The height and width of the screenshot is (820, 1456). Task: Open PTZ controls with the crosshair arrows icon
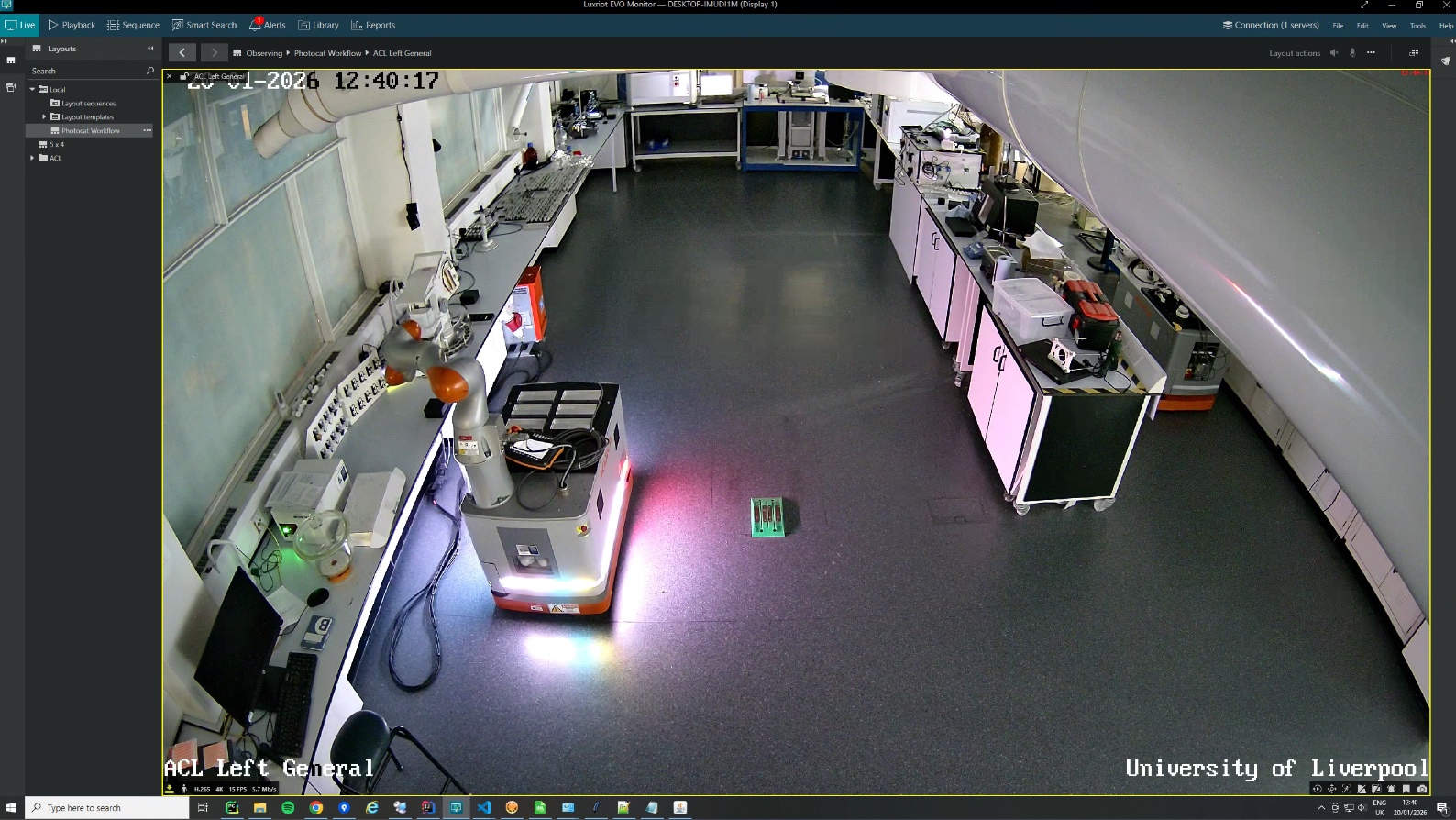coord(1332,789)
